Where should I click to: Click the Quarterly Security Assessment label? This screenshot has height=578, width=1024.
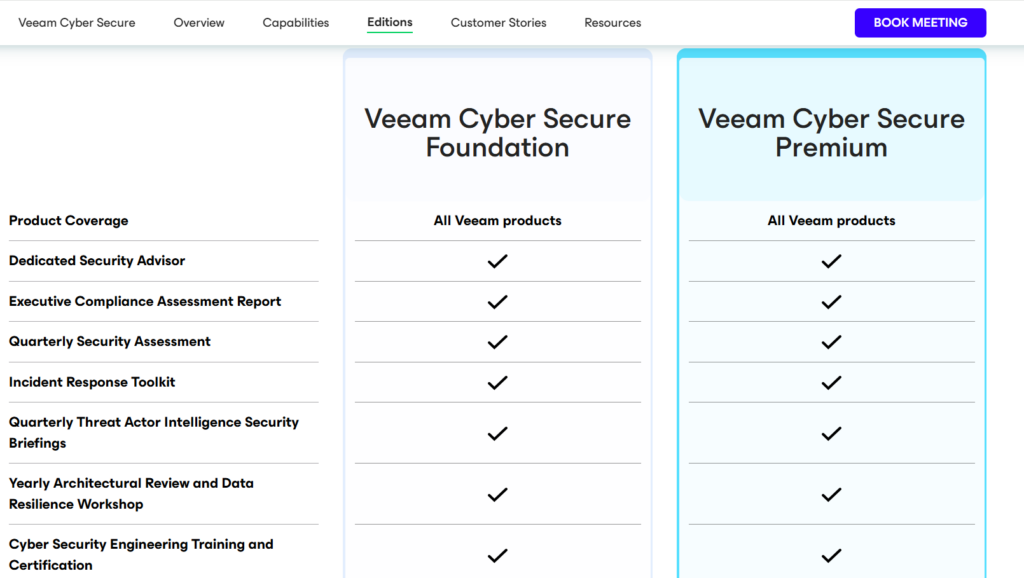click(110, 342)
